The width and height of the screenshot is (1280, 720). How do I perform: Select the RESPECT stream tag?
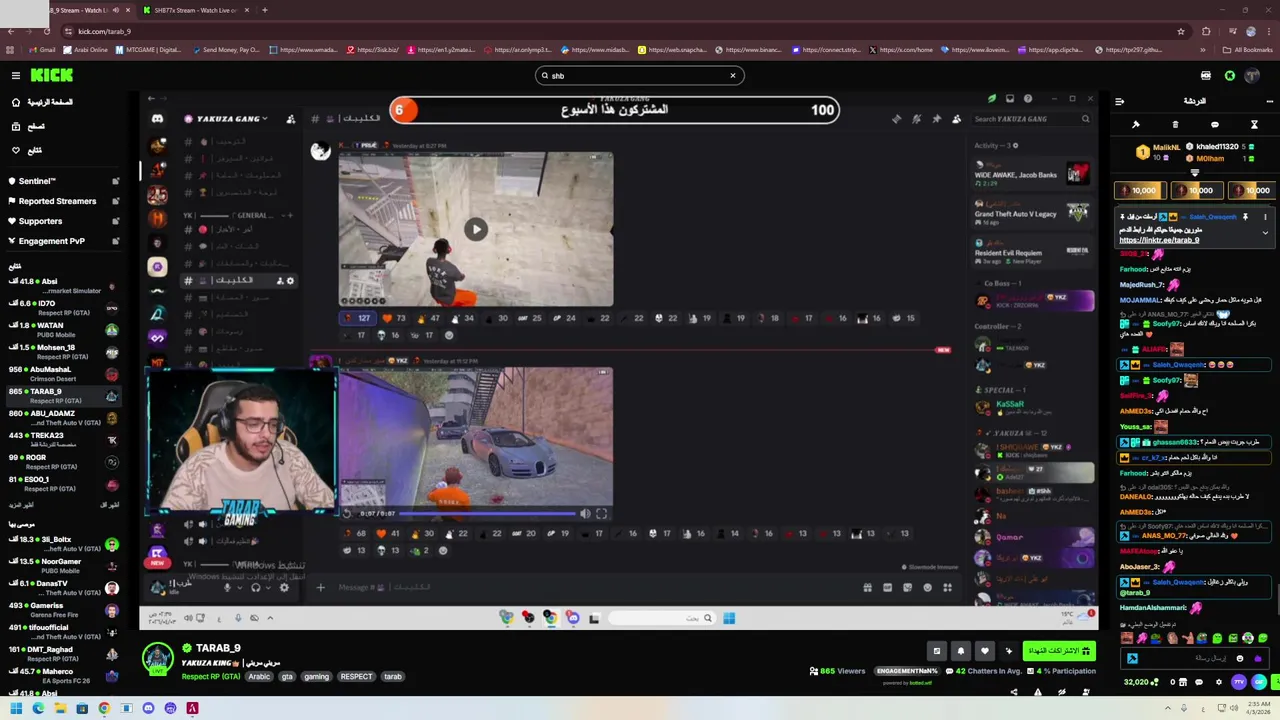pyautogui.click(x=356, y=677)
